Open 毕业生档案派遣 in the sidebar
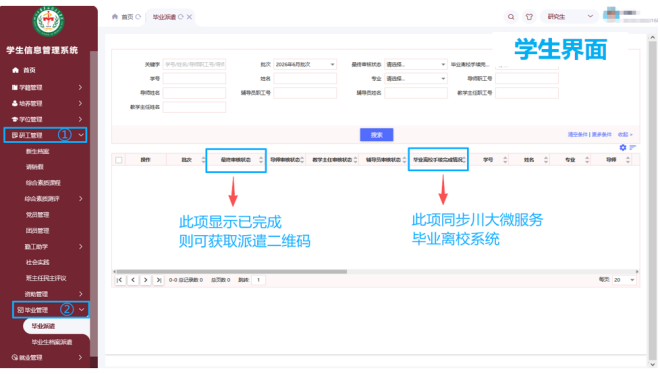This screenshot has width=660, height=374. 52,342
